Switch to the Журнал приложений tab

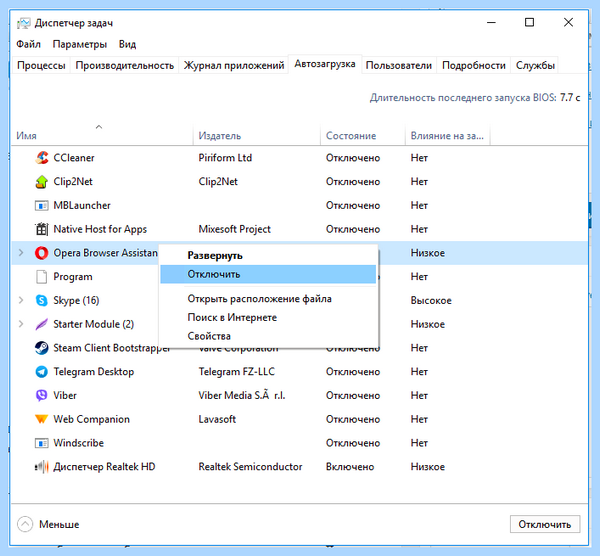[234, 65]
